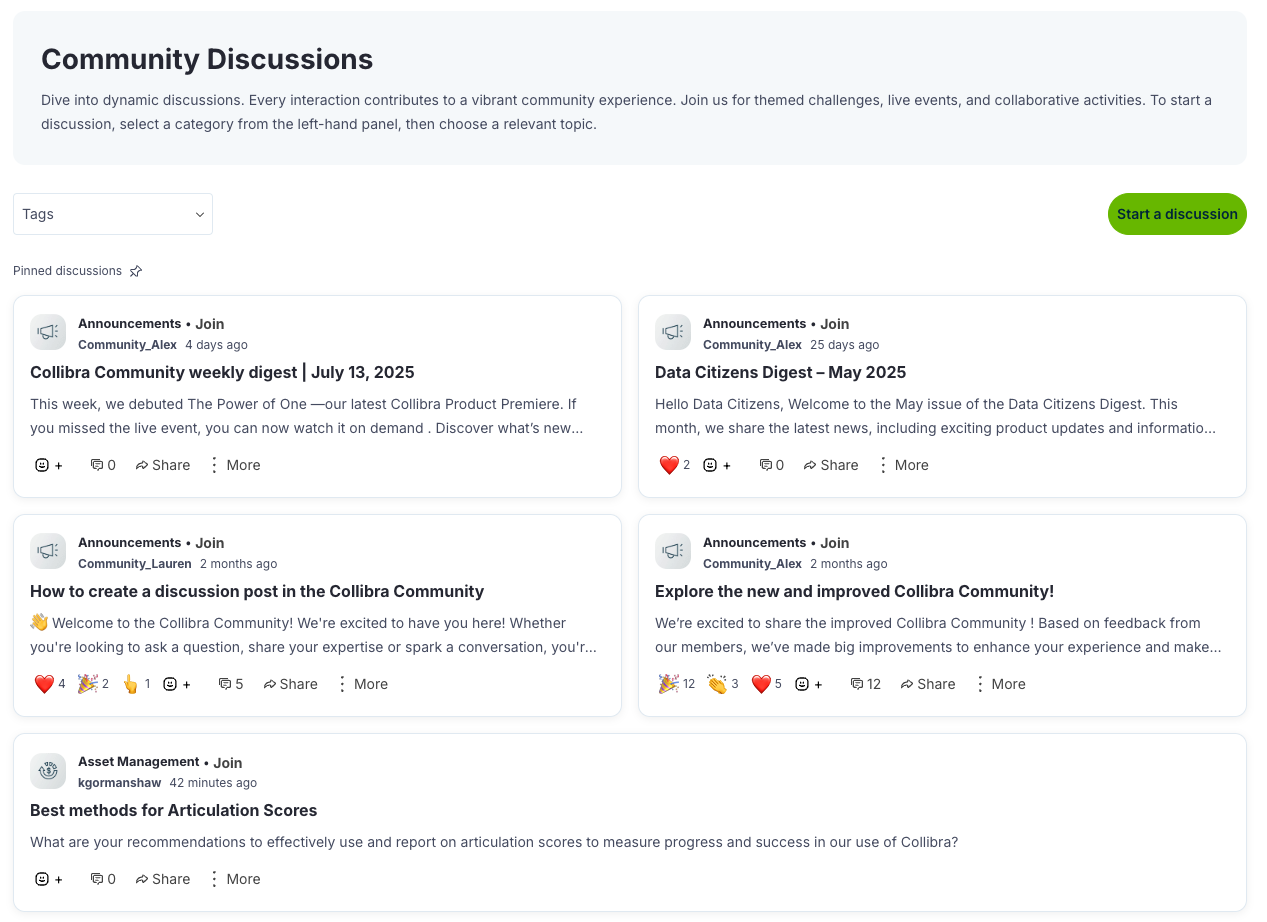This screenshot has height=922, width=1267.
Task: Add reaction to the weekly digest post
Action: 48,465
